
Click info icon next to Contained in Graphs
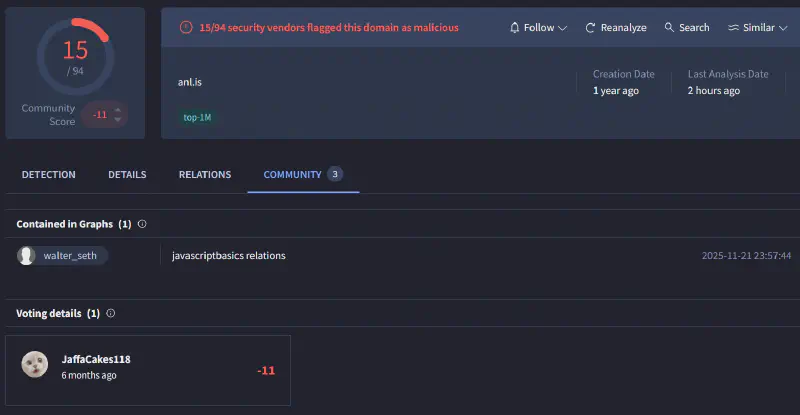142,224
